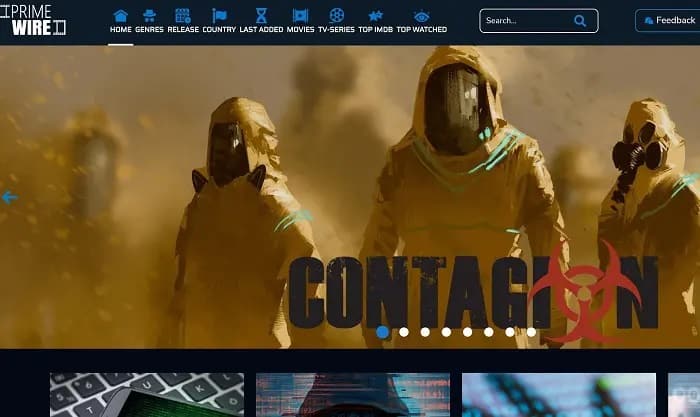The width and height of the screenshot is (700, 417).
Task: Open the hooded hacker thumbnail
Action: click(353, 395)
